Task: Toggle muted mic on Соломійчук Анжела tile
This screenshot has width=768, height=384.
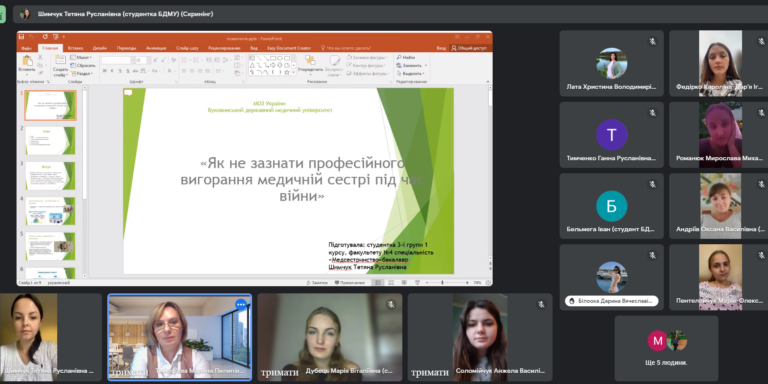Action: click(x=541, y=304)
